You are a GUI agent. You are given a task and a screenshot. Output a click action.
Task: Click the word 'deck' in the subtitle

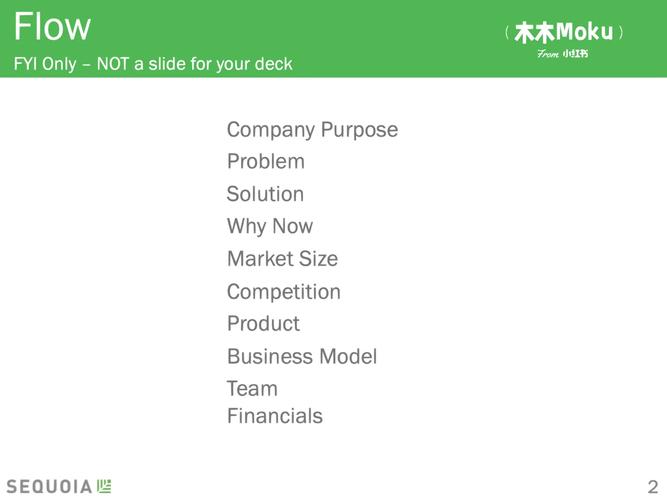[273, 64]
